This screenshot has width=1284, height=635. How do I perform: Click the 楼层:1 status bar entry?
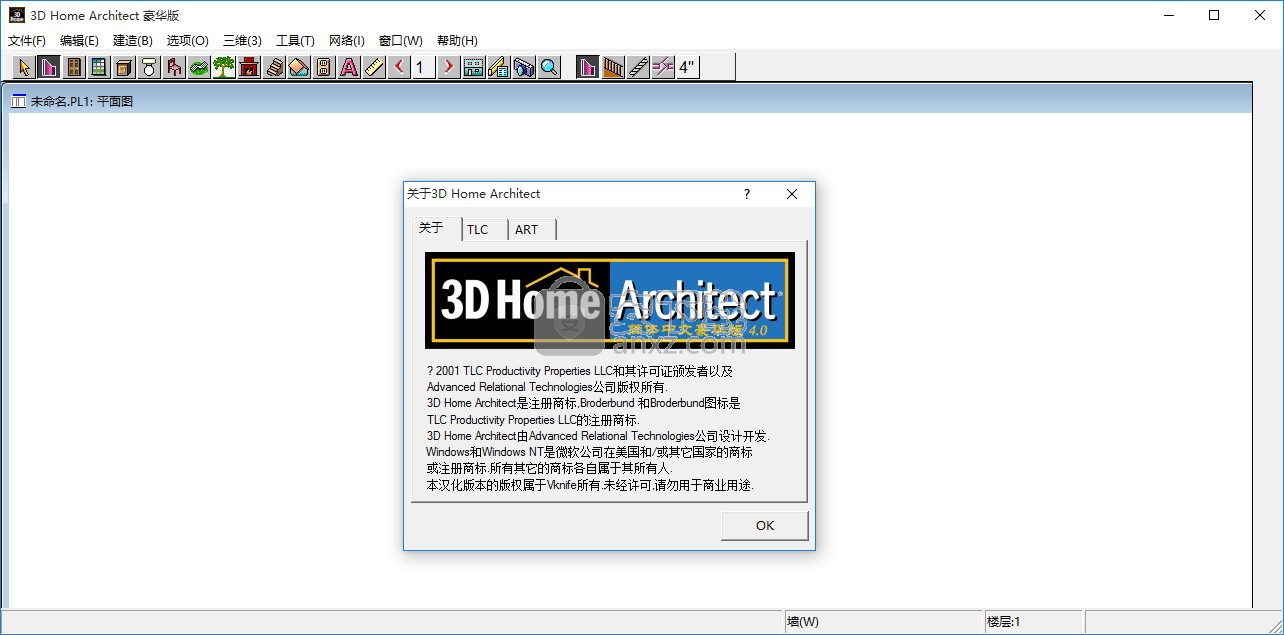(1033, 622)
